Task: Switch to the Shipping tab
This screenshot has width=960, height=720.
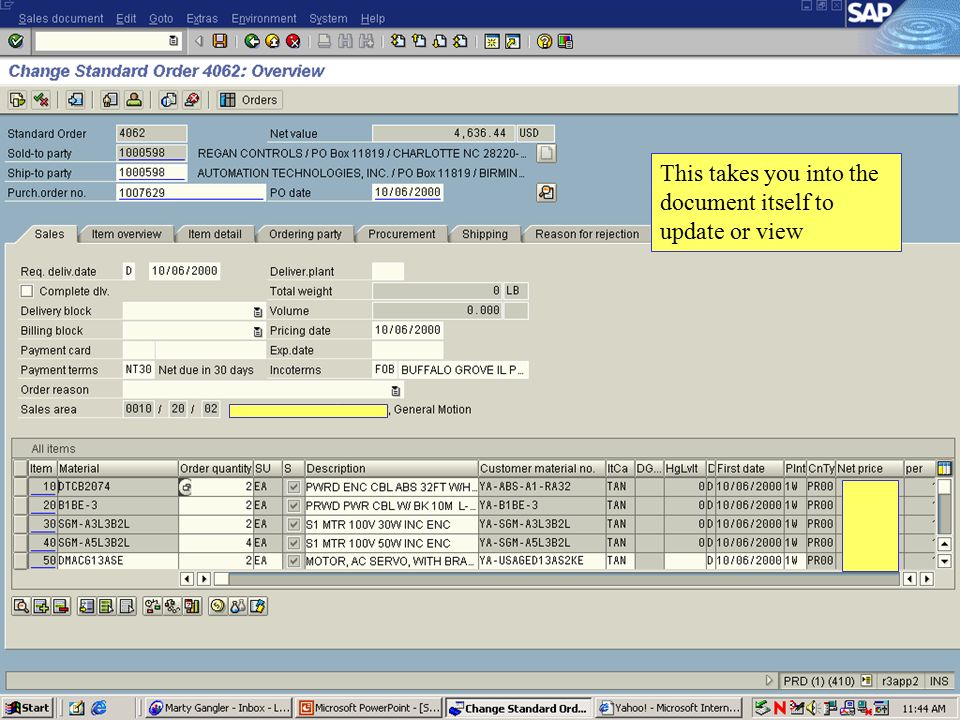Action: point(484,234)
